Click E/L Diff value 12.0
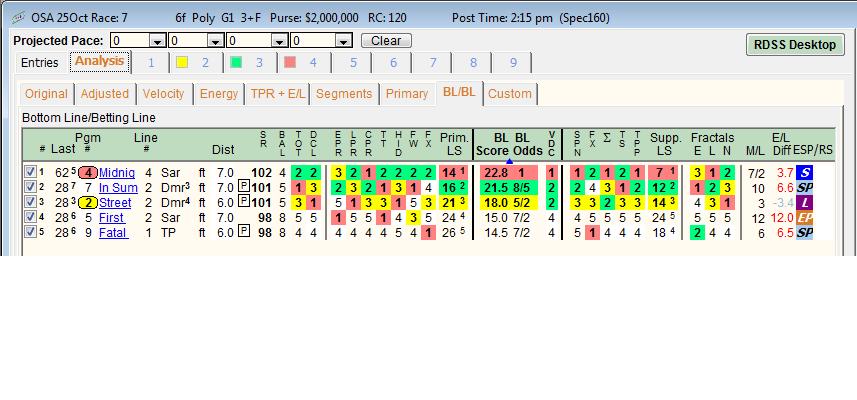This screenshot has width=857, height=400. point(781,218)
